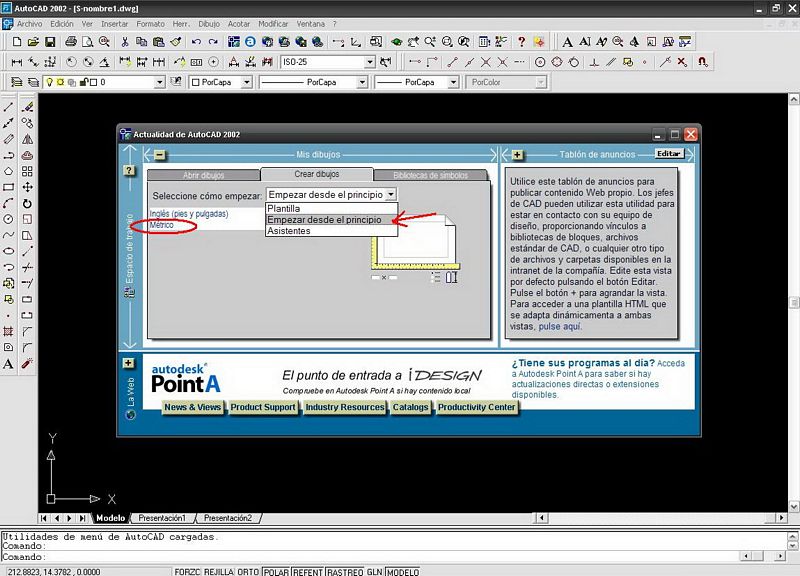Select the Rotate modify tool

(28, 204)
